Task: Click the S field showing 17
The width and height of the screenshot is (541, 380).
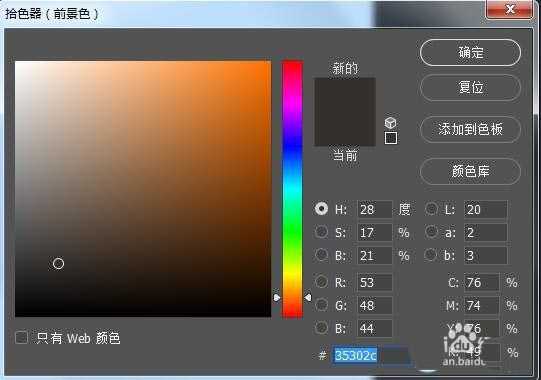Action: (x=374, y=232)
